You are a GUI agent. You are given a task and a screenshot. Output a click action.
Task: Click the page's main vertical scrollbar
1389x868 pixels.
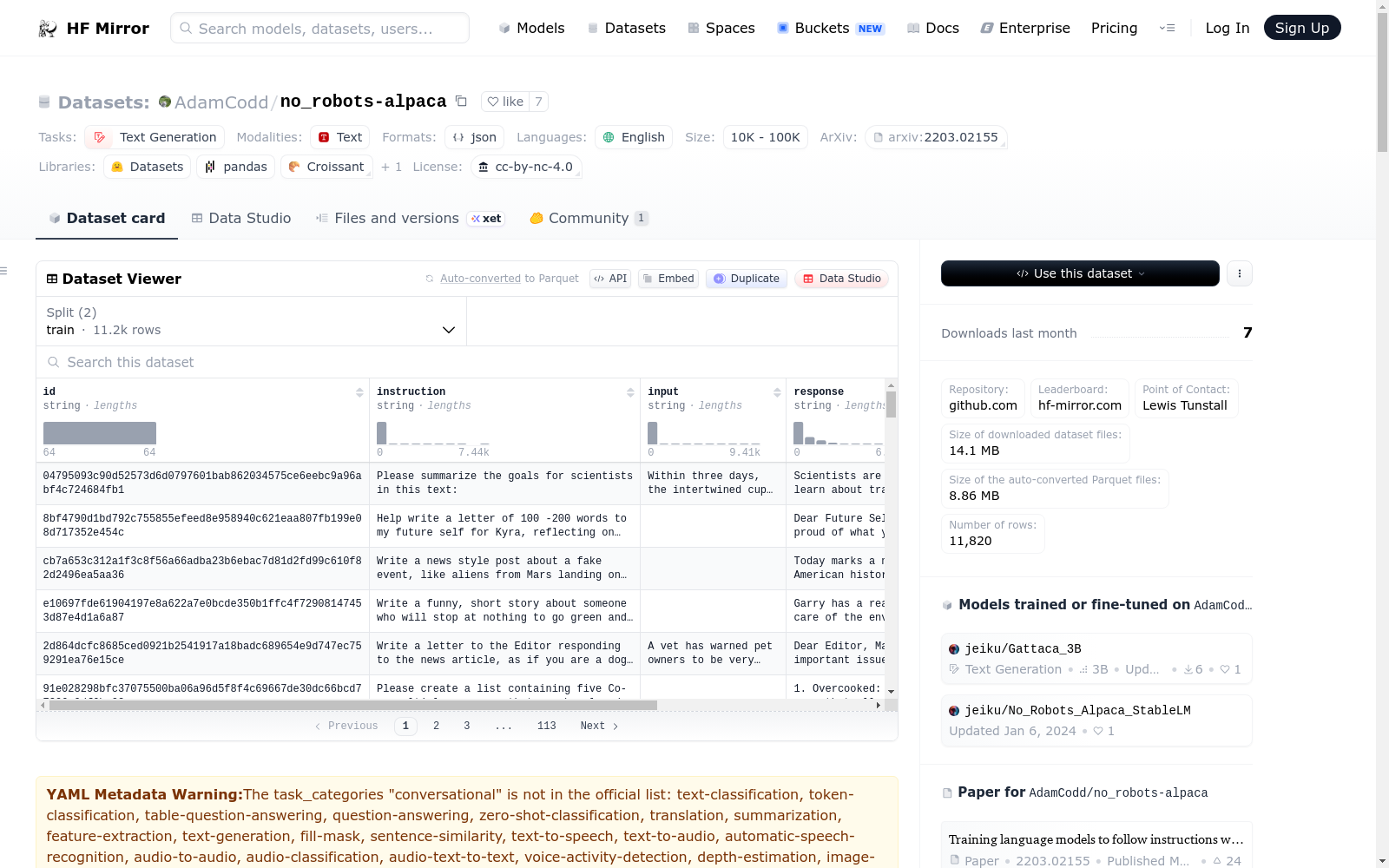pyautogui.click(x=1382, y=82)
